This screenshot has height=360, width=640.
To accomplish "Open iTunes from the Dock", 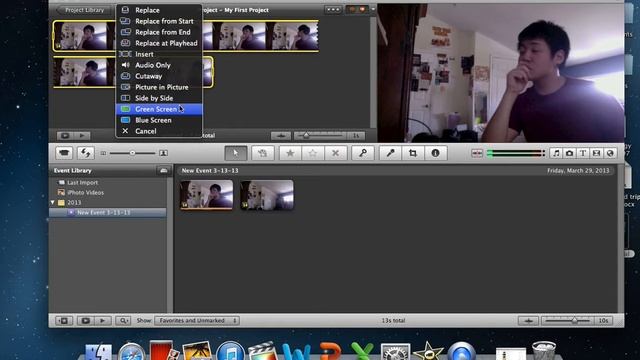I will (x=230, y=351).
